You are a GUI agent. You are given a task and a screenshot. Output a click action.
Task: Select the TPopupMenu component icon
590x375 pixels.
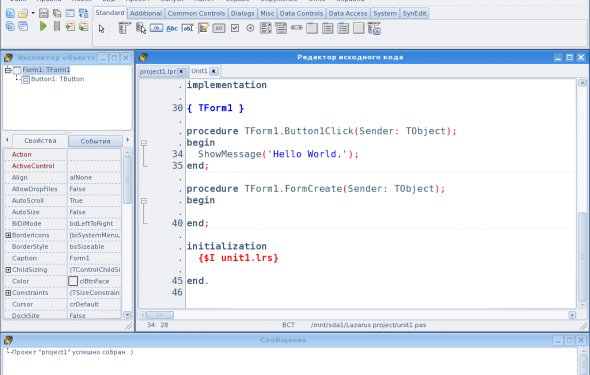point(141,28)
